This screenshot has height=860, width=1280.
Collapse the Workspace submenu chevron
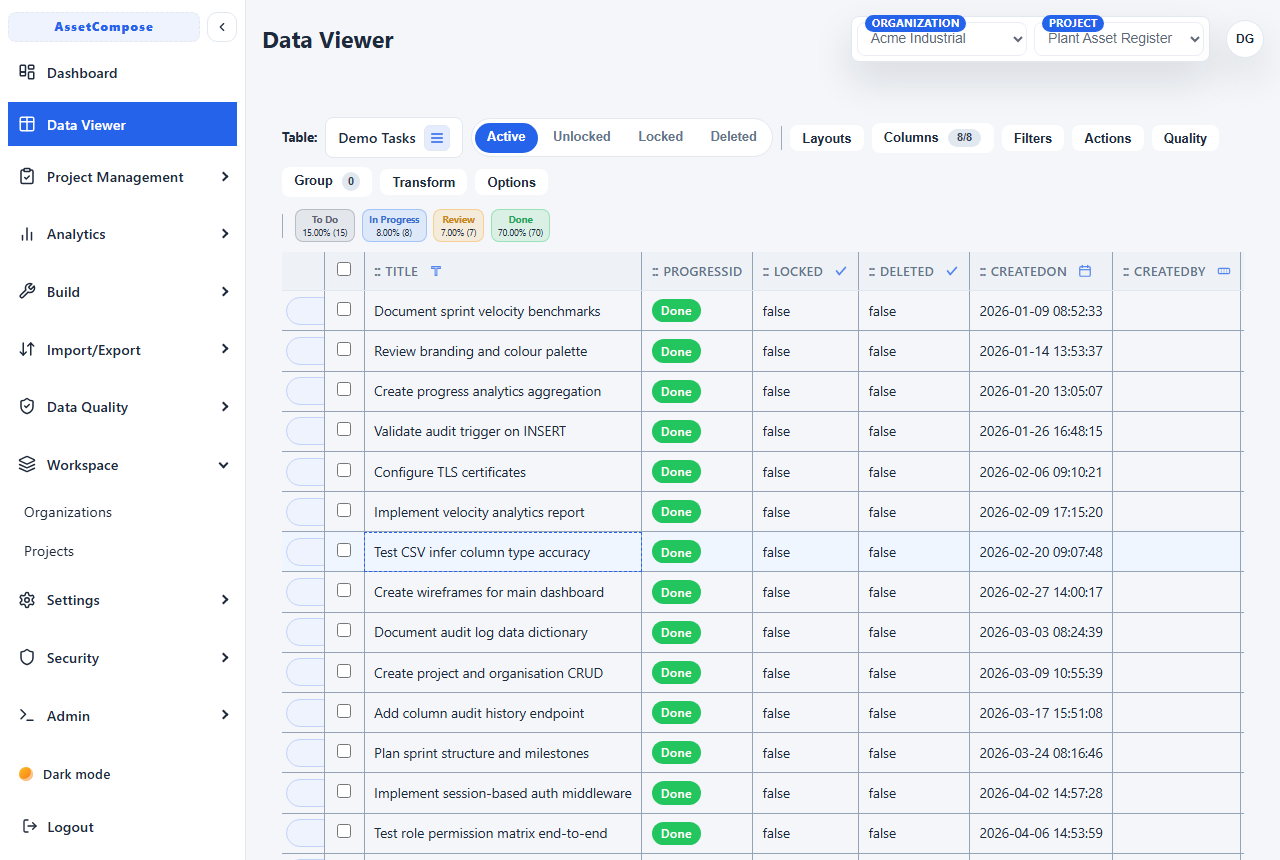pyautogui.click(x=224, y=465)
